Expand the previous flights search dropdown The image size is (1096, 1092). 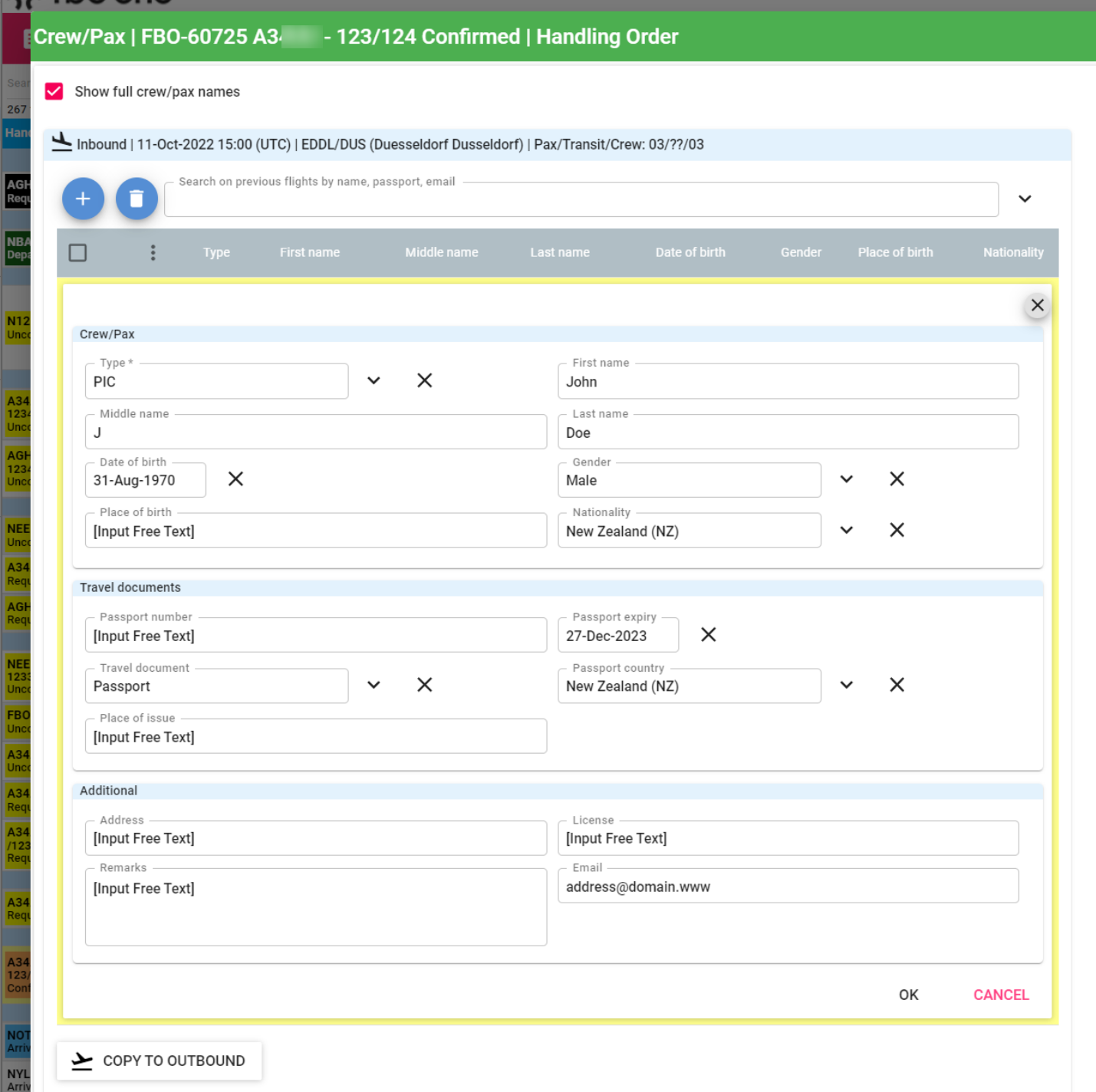[1025, 199]
